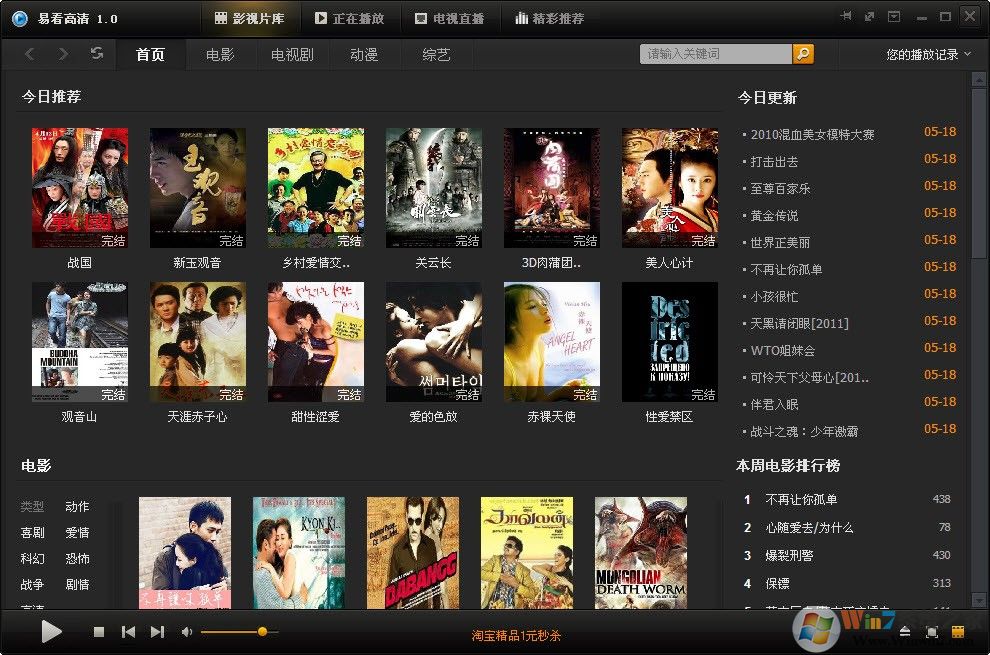The width and height of the screenshot is (990, 655).
Task: Open the 天涯赤子心 poster
Action: [198, 342]
